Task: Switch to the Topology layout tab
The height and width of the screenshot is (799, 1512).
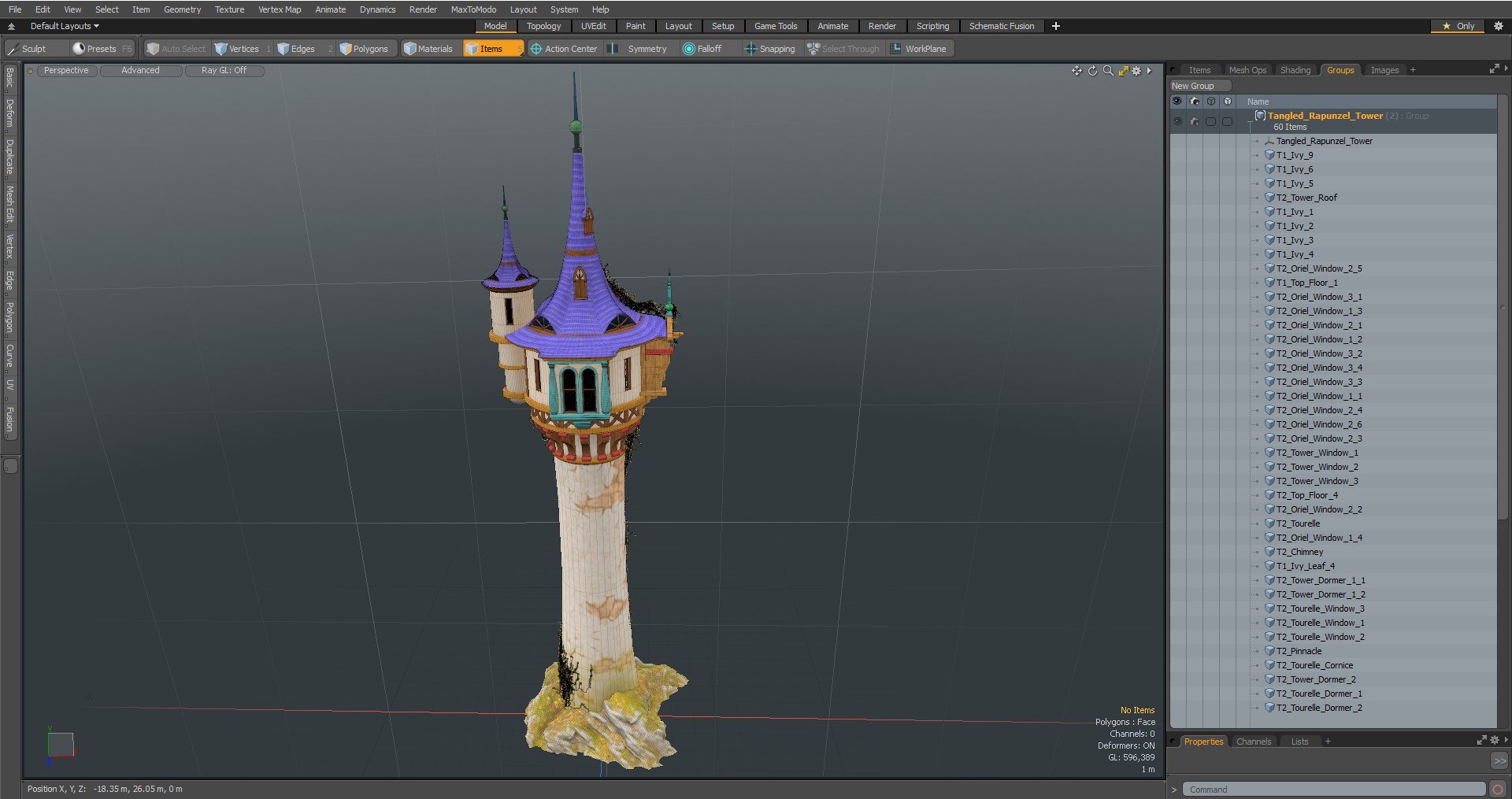Action: [544, 26]
